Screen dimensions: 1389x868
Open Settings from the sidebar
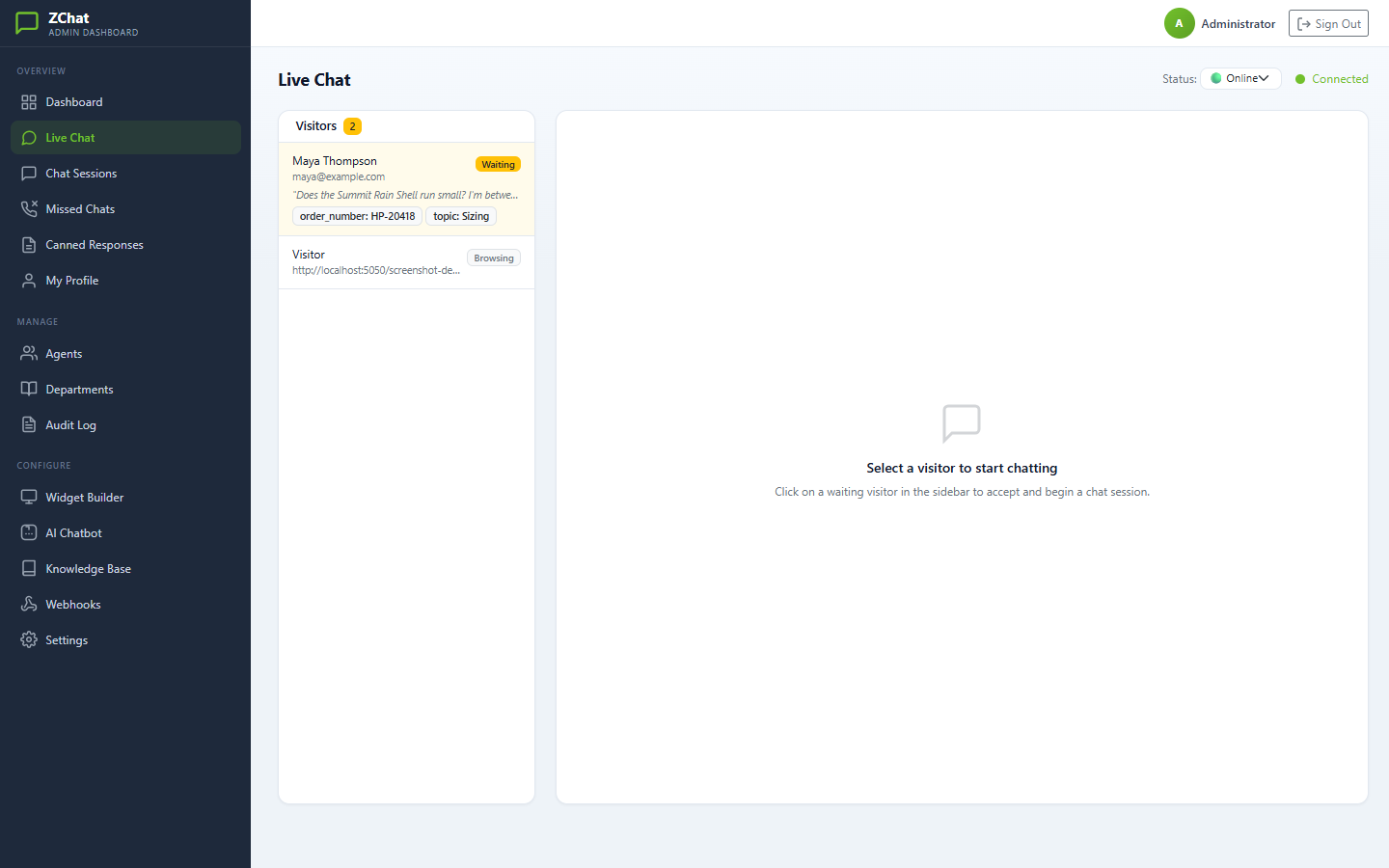click(125, 640)
